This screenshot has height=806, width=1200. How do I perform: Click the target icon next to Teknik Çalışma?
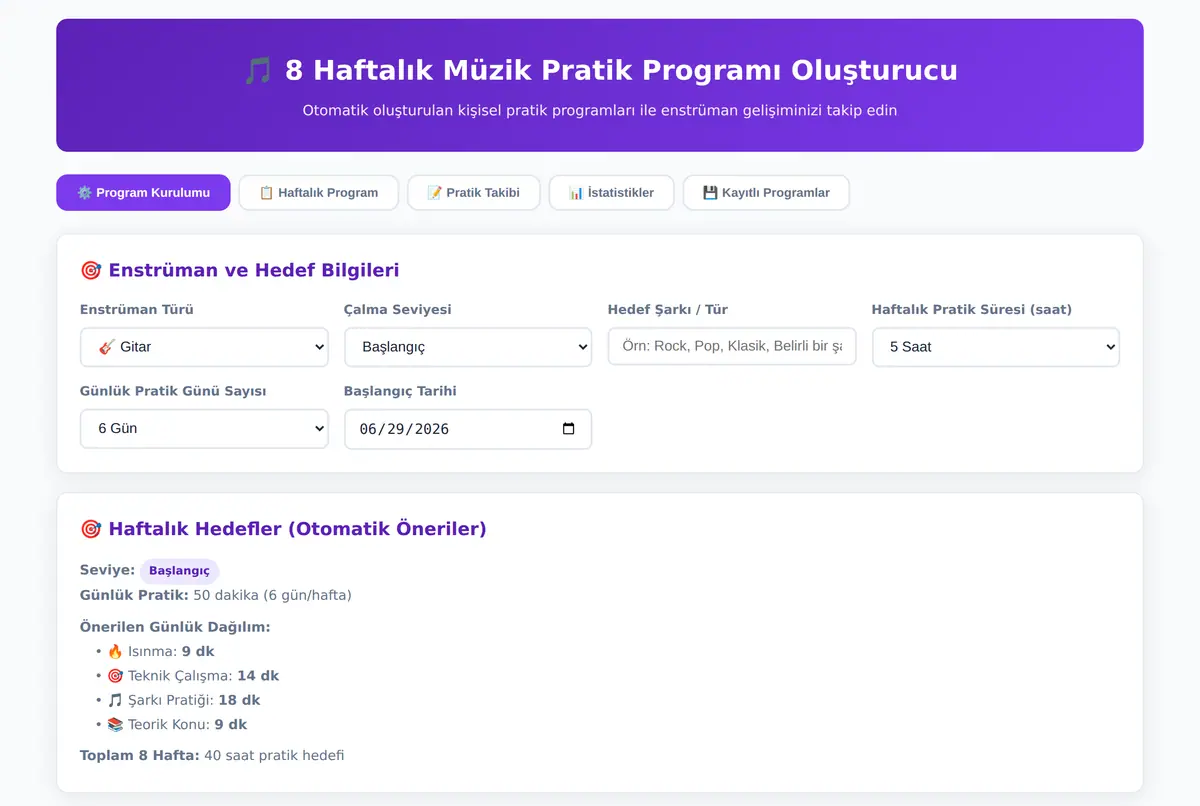115,676
